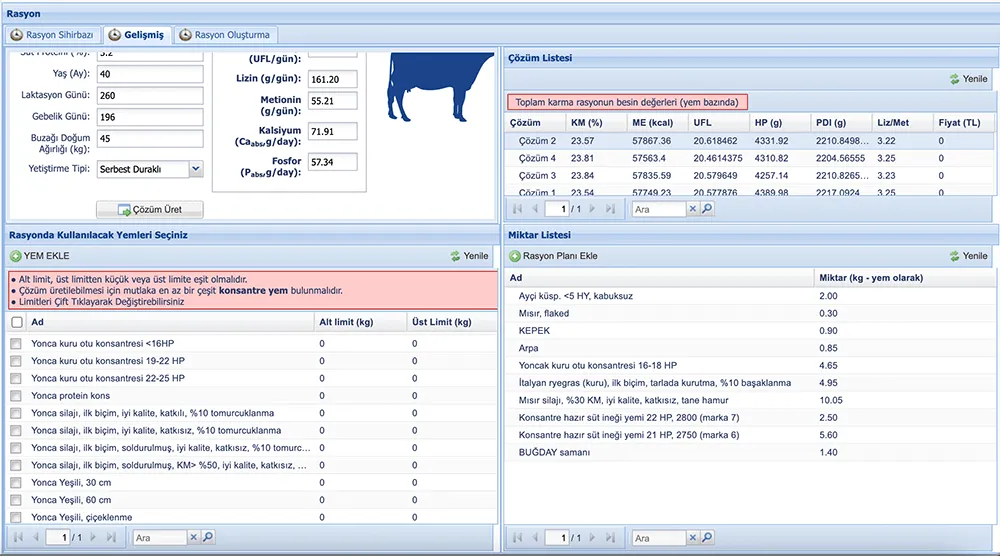
Task: Click Yenile in the Miktar Listesi toolbar
Action: click(x=967, y=256)
